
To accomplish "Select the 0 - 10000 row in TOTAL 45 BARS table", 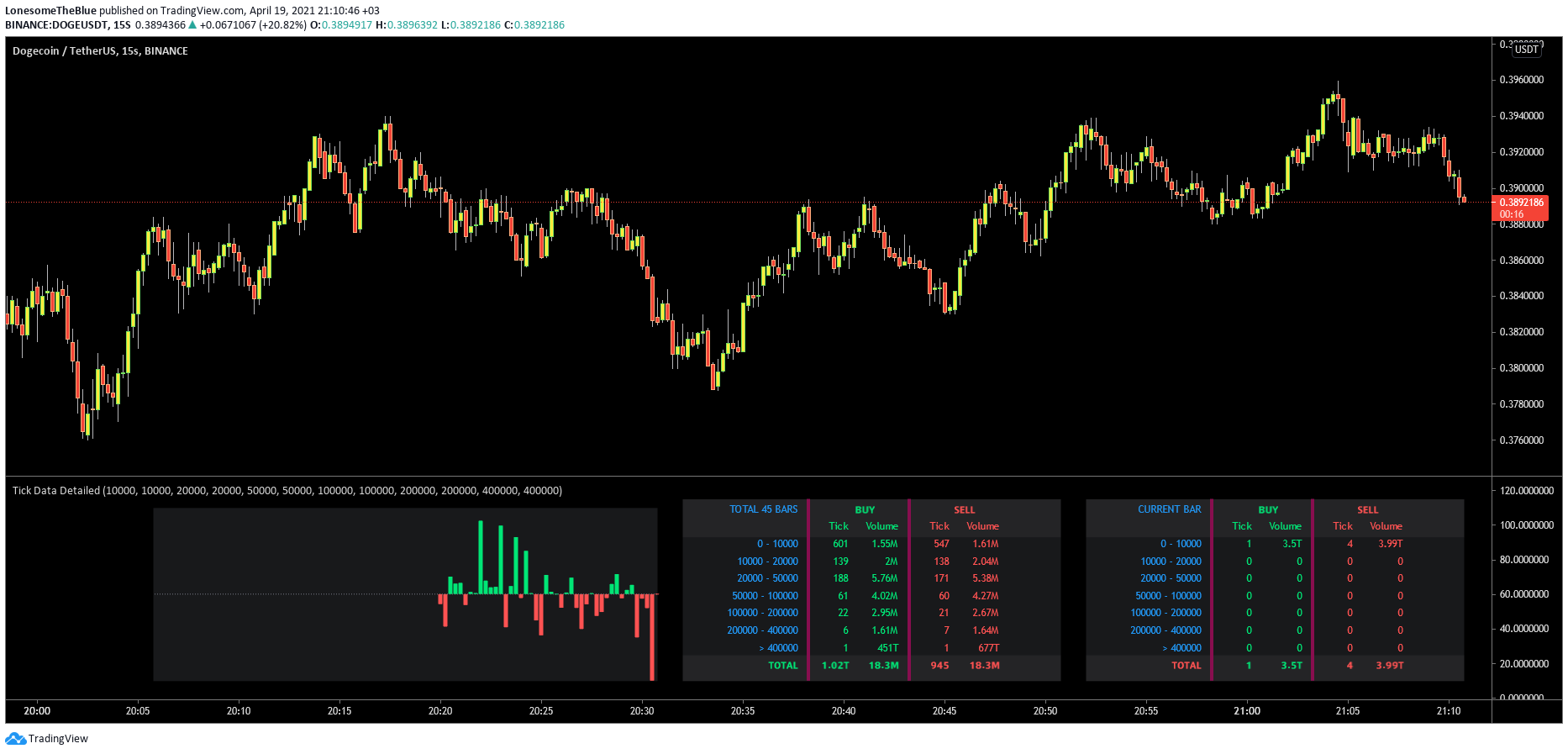I will [x=871, y=544].
